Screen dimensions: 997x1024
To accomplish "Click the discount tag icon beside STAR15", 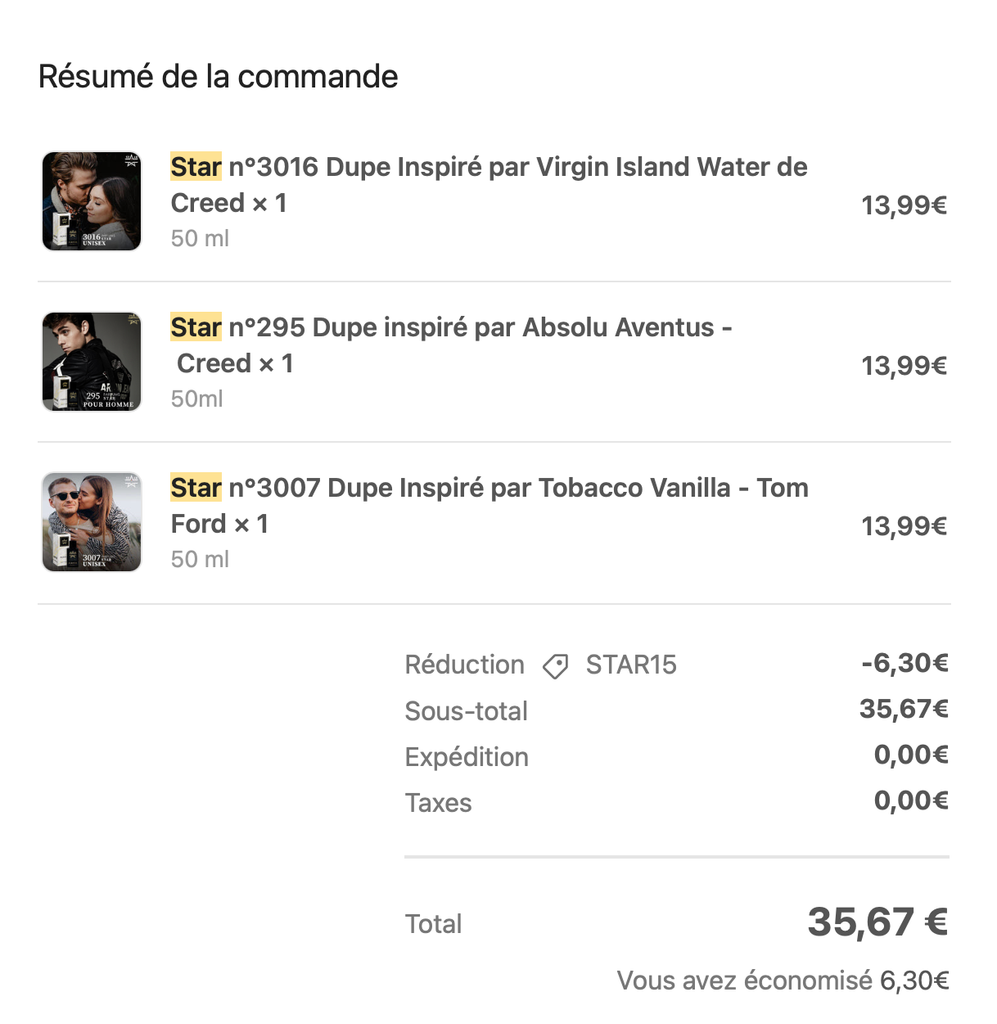I will coord(555,666).
